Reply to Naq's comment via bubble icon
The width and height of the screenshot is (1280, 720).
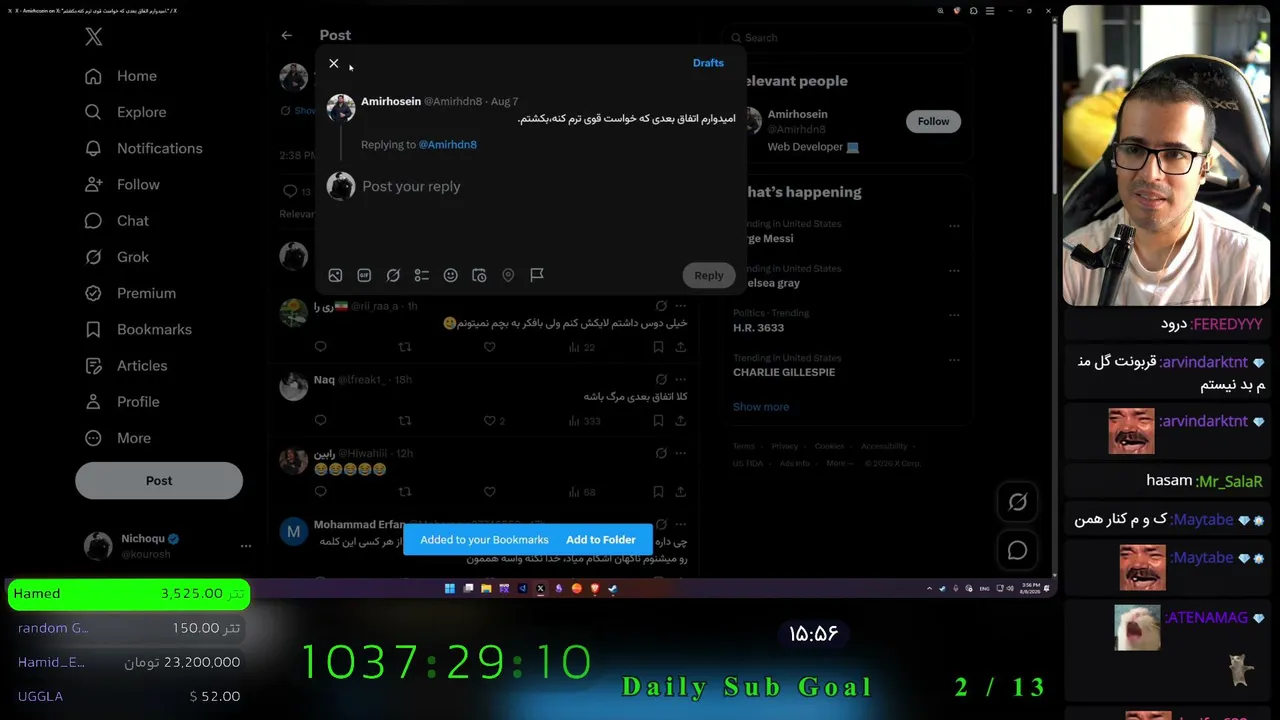(321, 421)
